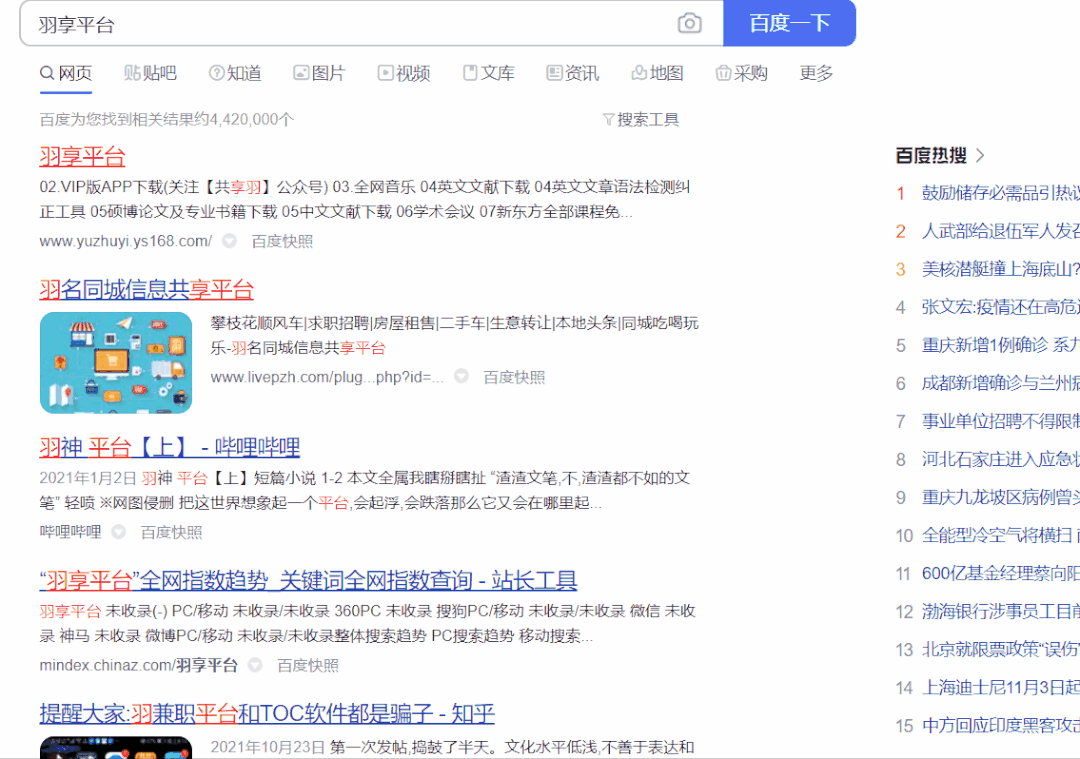This screenshot has height=759, width=1080.
Task: Click the arrow beside 百度热搜
Action: 980,156
